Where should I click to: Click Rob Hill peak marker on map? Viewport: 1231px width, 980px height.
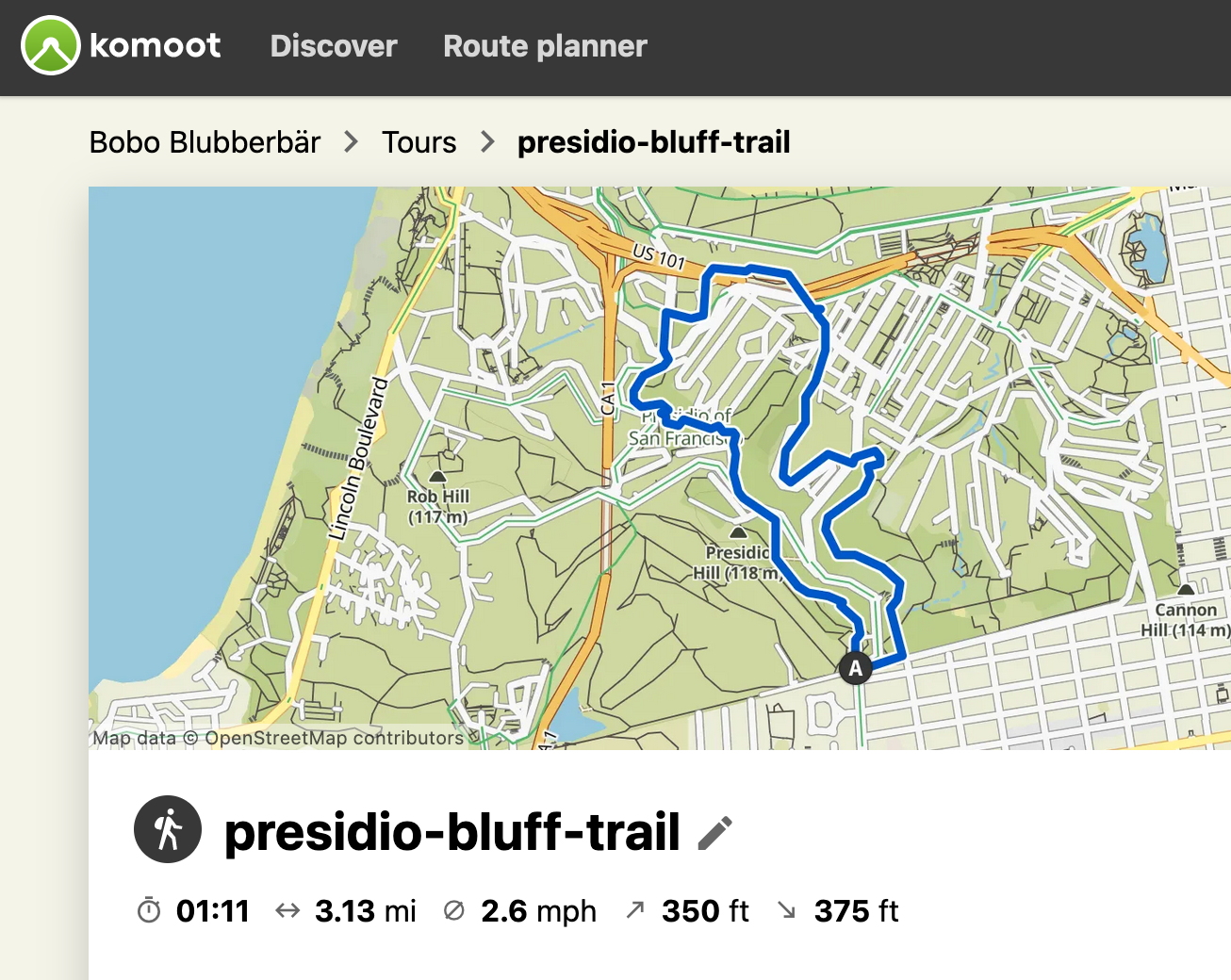coord(437,477)
